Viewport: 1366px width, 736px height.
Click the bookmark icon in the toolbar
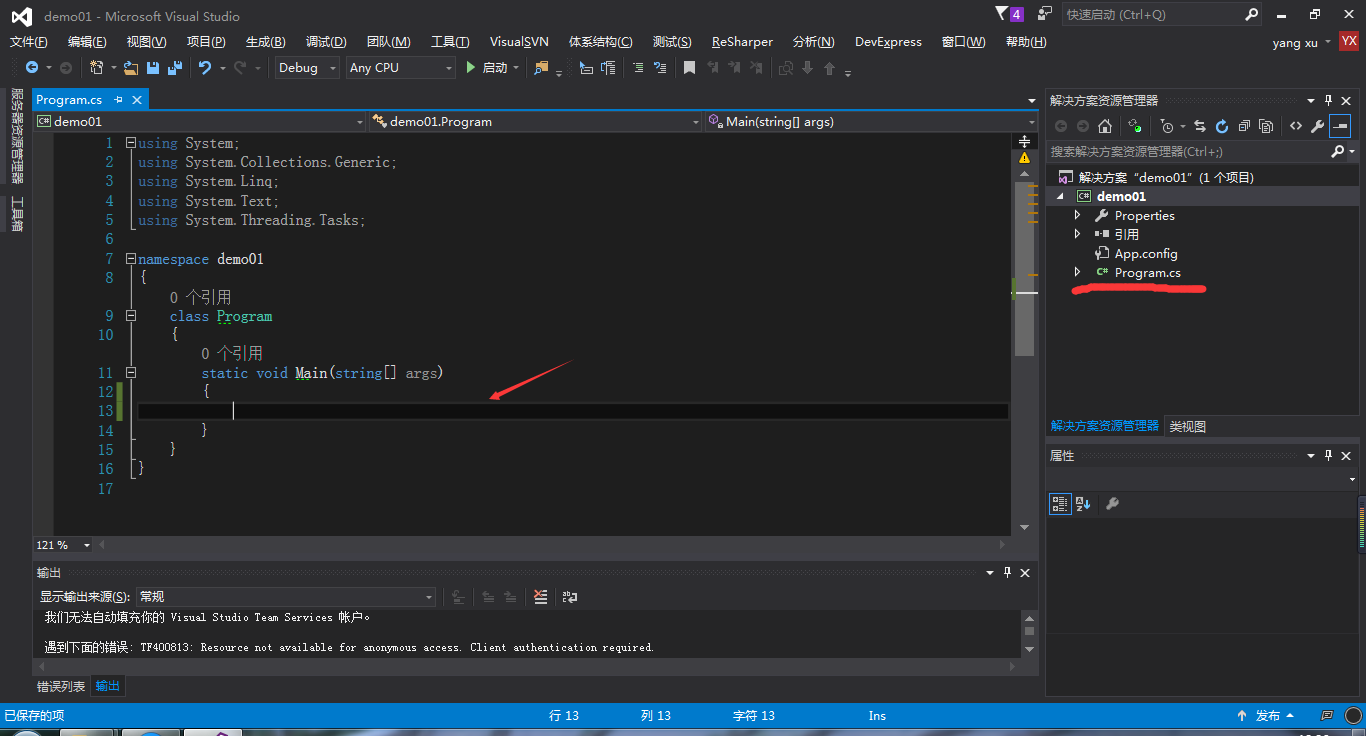click(x=689, y=68)
